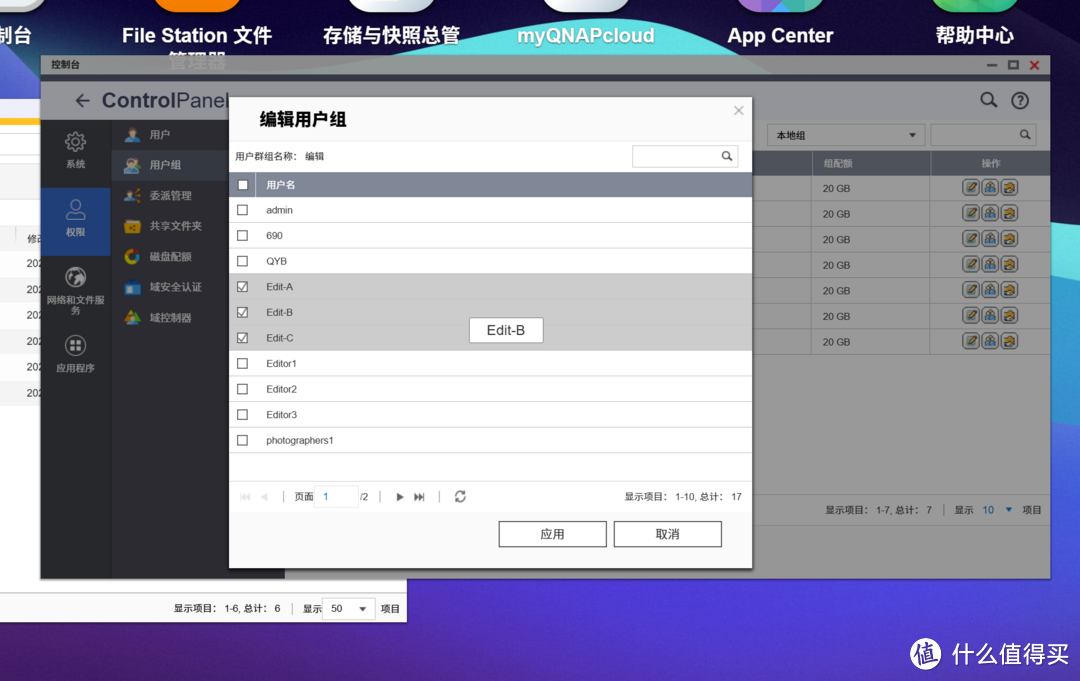1080x681 pixels.
Task: Open the 本地组 dropdown
Action: (x=844, y=134)
